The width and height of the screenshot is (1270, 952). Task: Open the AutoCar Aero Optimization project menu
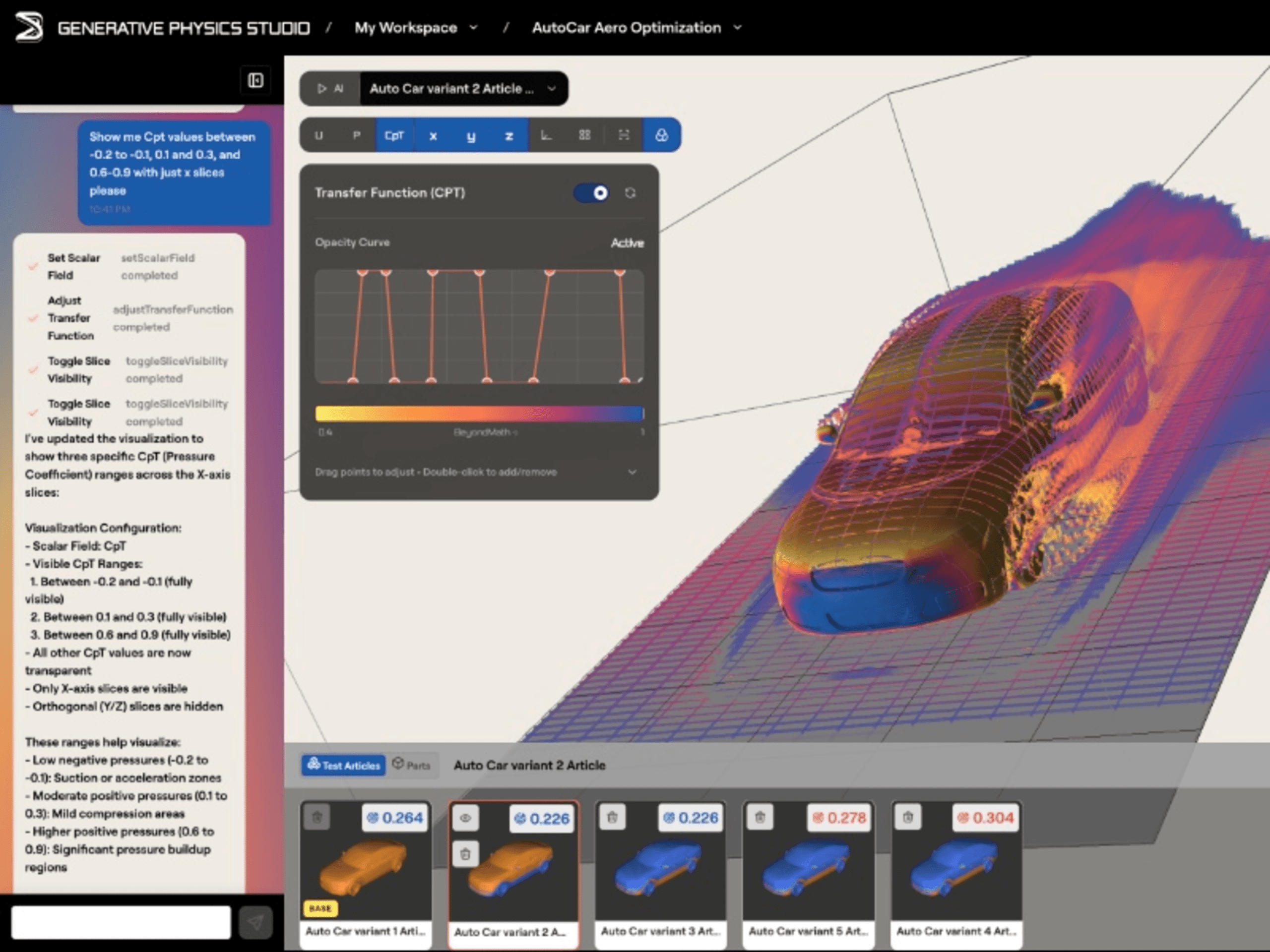click(738, 27)
